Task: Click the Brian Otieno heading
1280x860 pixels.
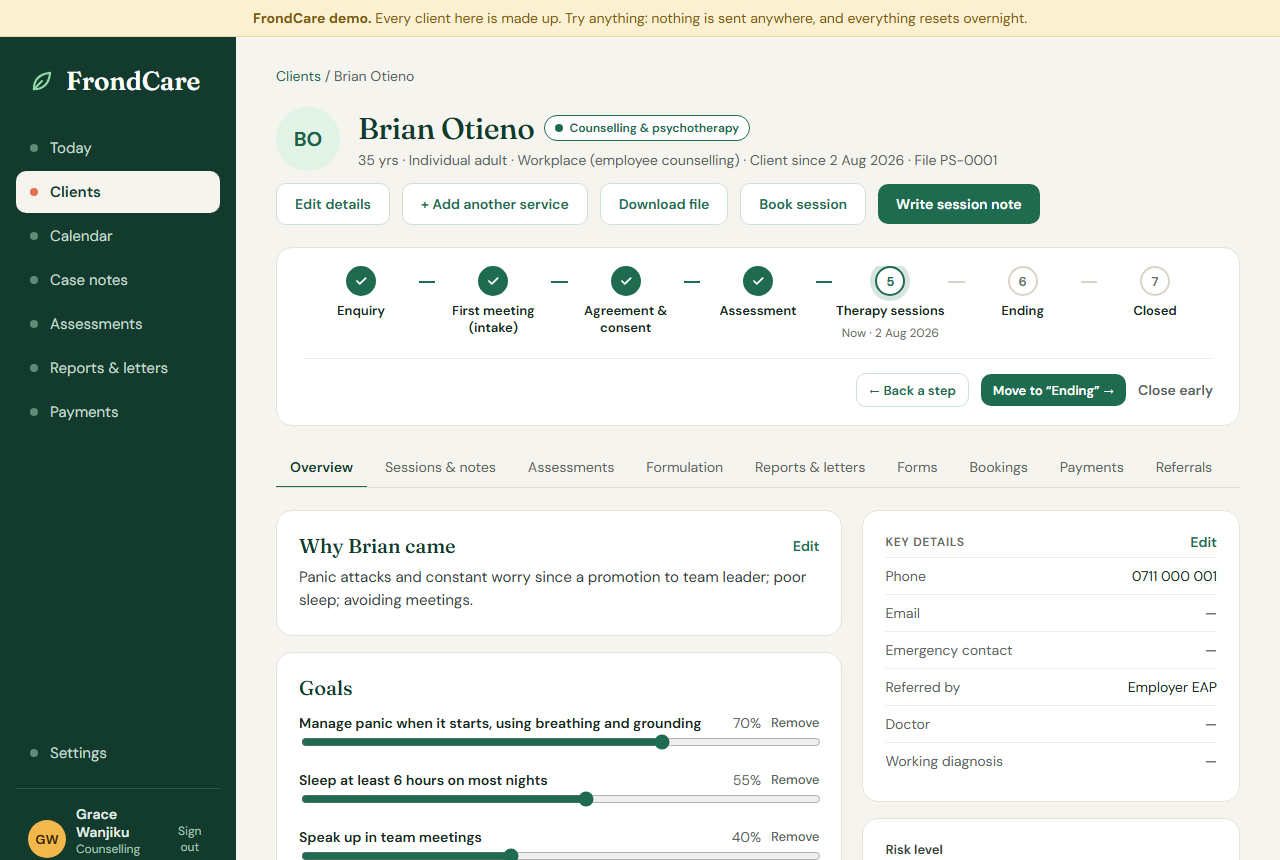Action: pyautogui.click(x=446, y=129)
